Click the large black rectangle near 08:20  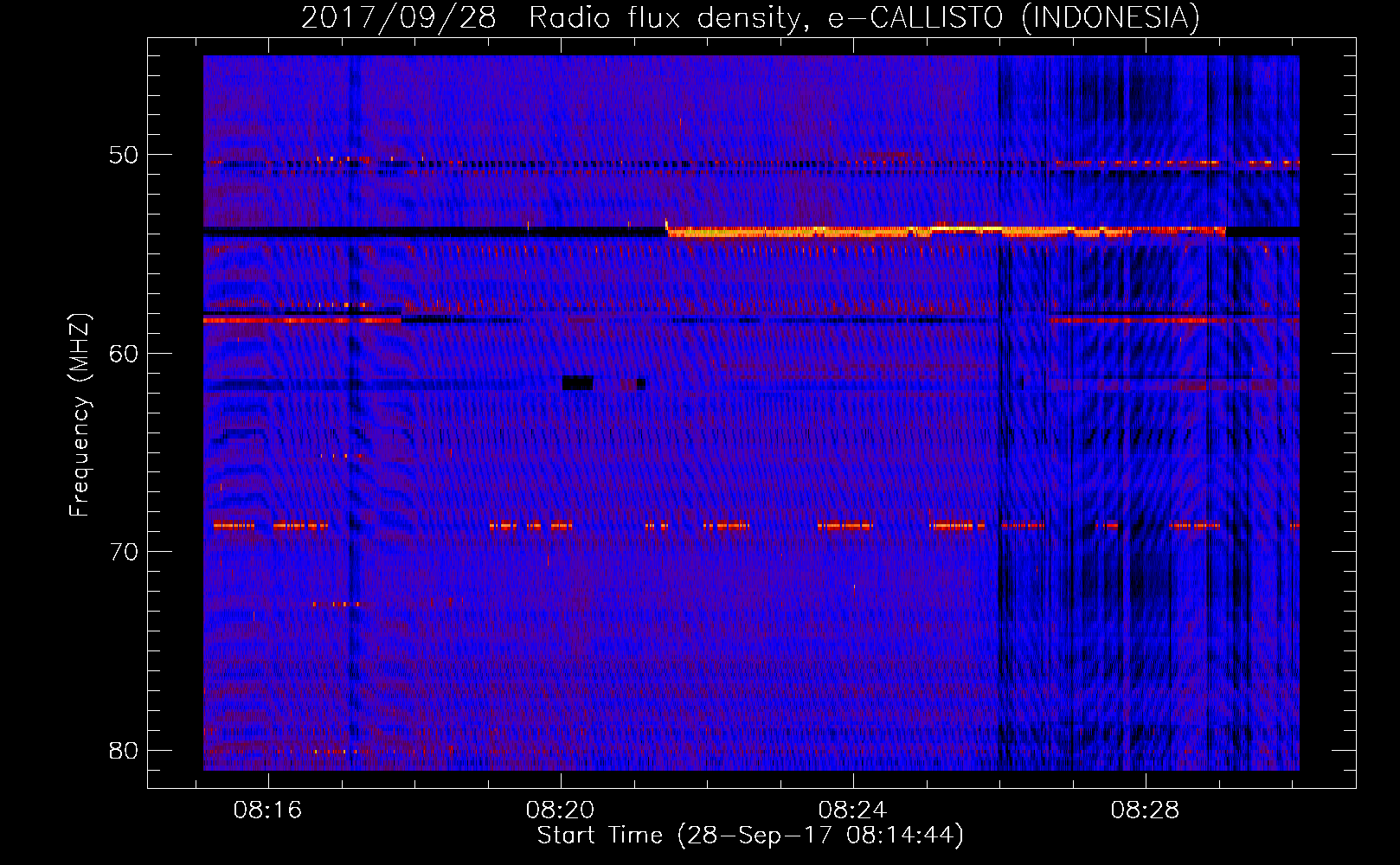577,383
